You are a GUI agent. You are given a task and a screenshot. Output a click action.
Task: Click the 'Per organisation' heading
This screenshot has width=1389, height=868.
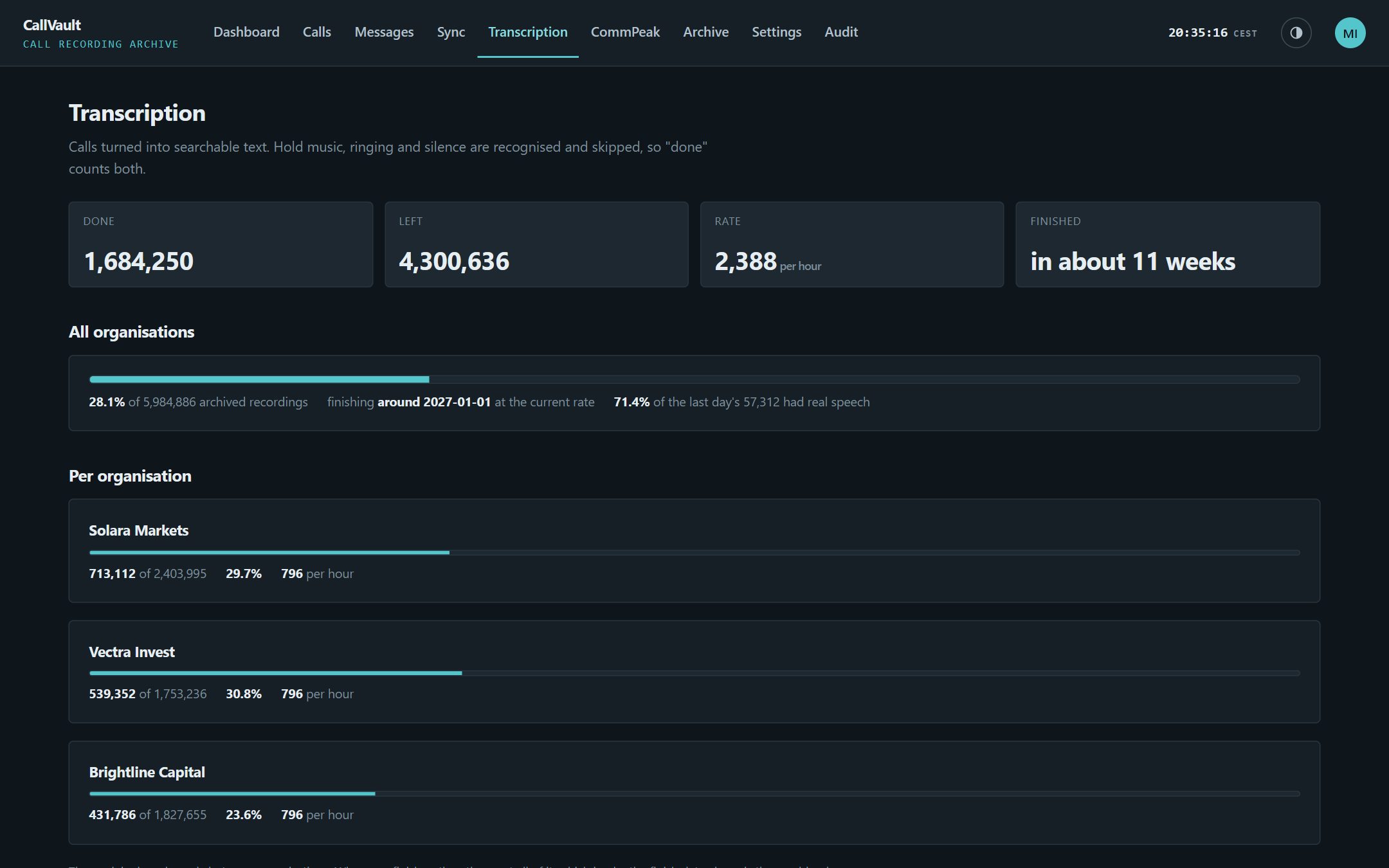pos(130,476)
